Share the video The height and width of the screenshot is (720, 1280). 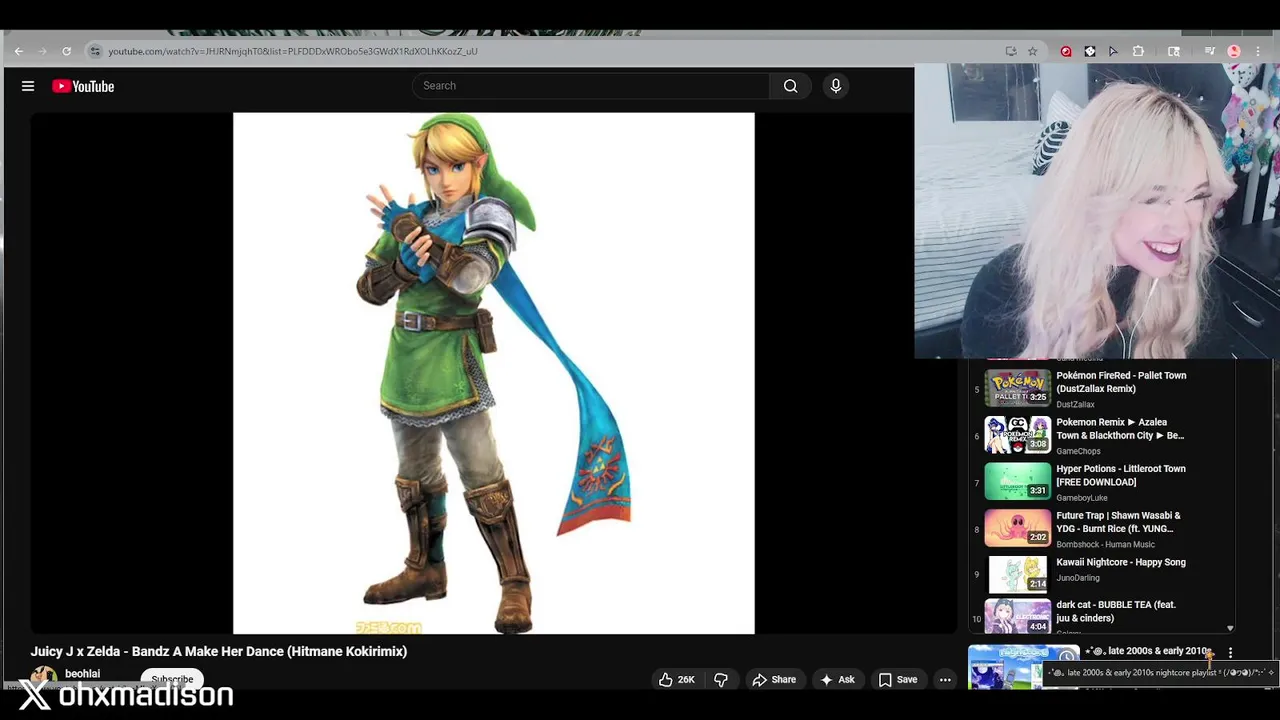(774, 680)
